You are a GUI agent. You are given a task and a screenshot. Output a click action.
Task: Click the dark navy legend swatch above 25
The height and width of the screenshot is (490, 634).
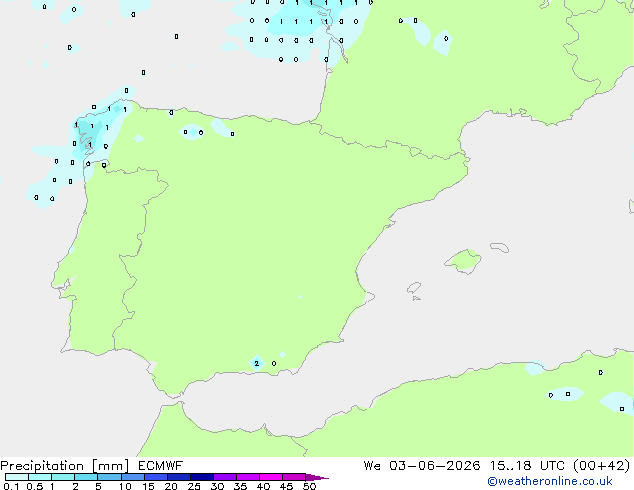[202, 477]
